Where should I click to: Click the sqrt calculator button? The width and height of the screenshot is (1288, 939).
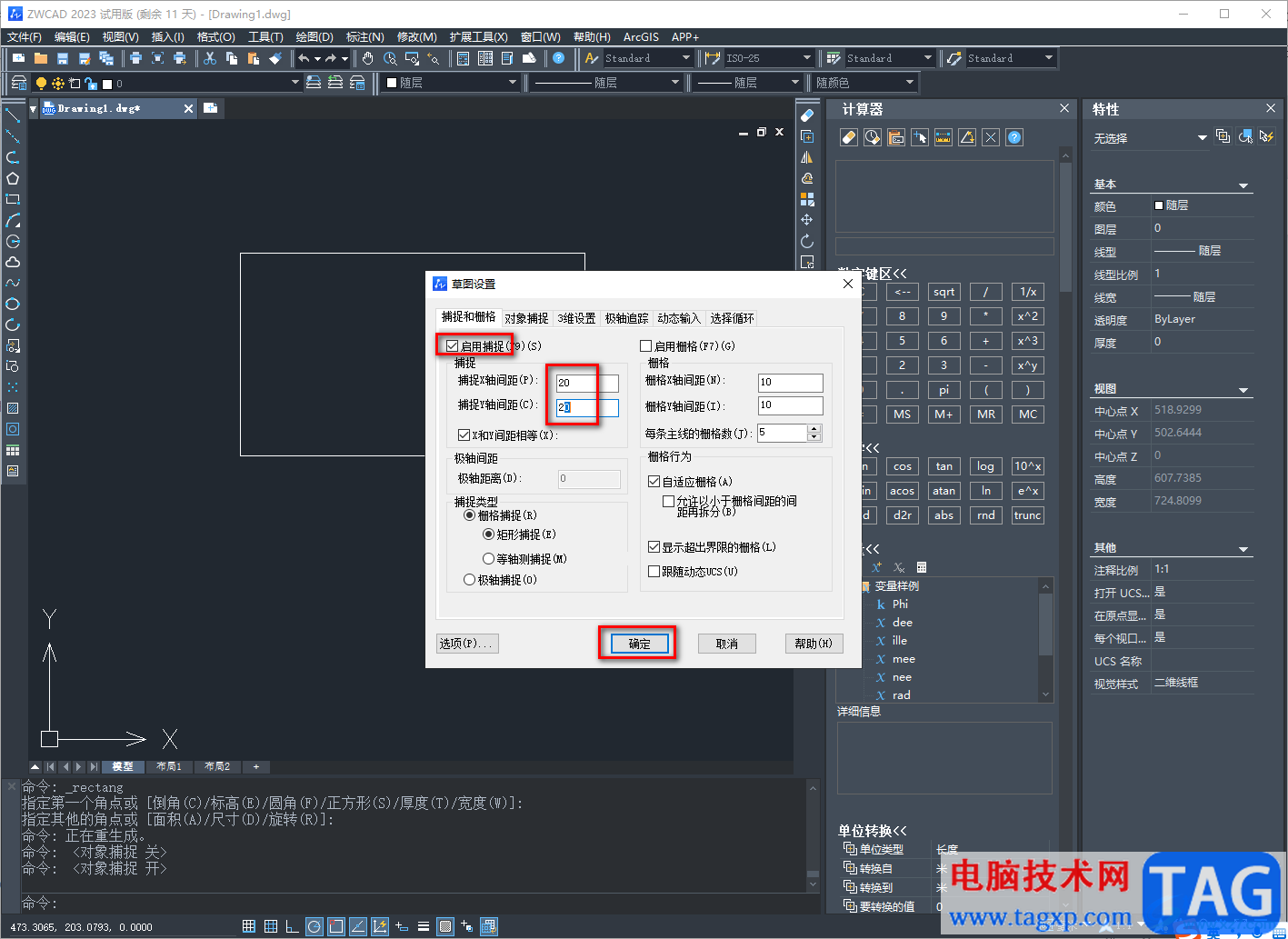944,292
